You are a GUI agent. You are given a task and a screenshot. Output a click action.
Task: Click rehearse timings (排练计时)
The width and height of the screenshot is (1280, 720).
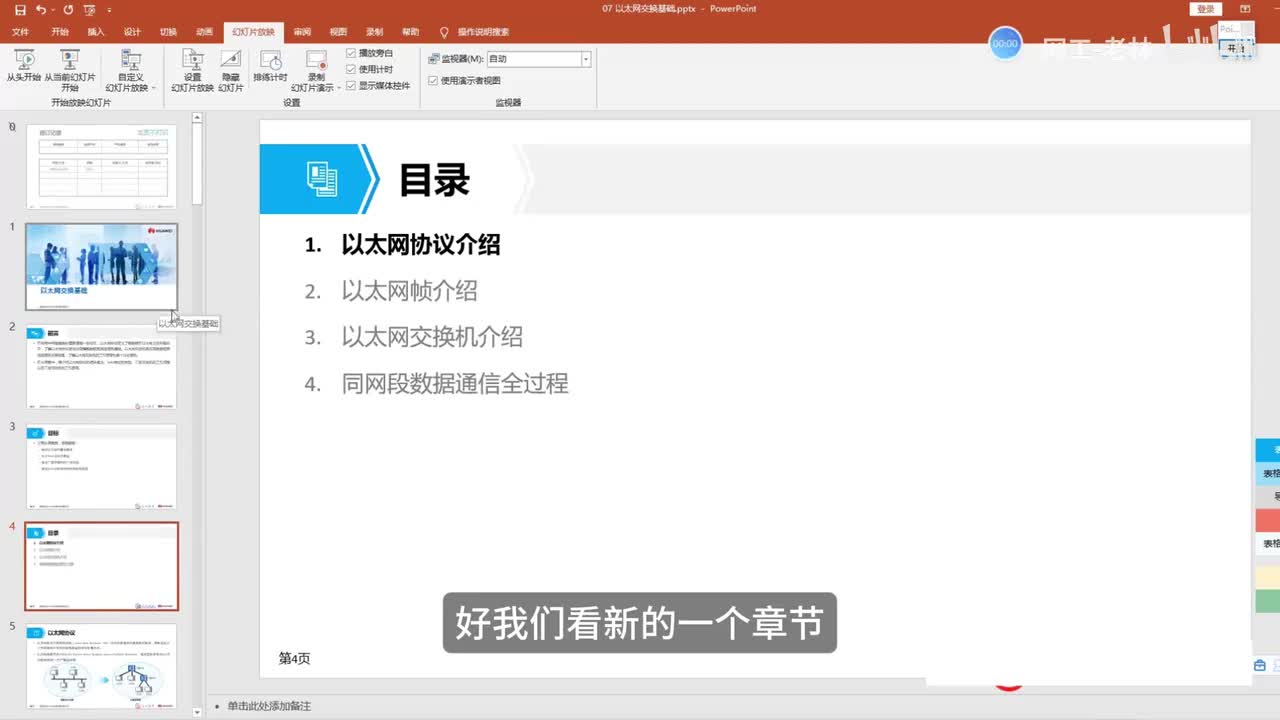click(270, 66)
